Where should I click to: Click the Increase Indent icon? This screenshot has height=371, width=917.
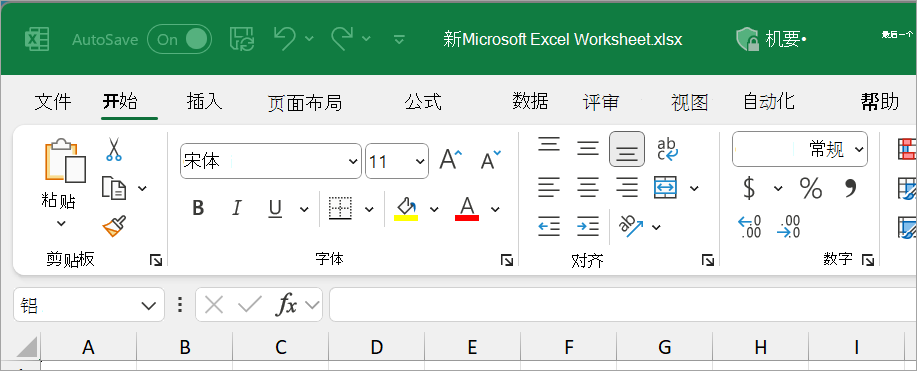(588, 226)
